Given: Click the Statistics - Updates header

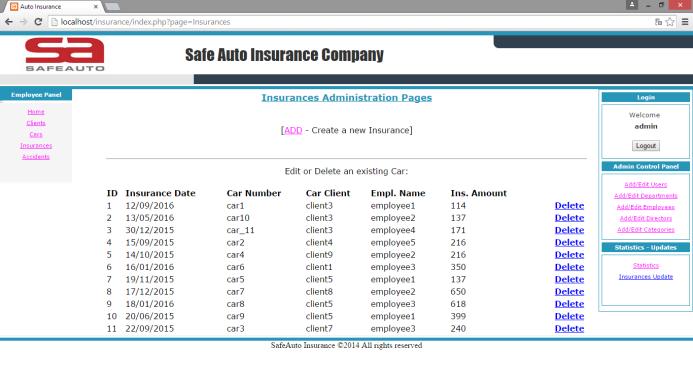Looking at the screenshot, I should click(x=646, y=247).
